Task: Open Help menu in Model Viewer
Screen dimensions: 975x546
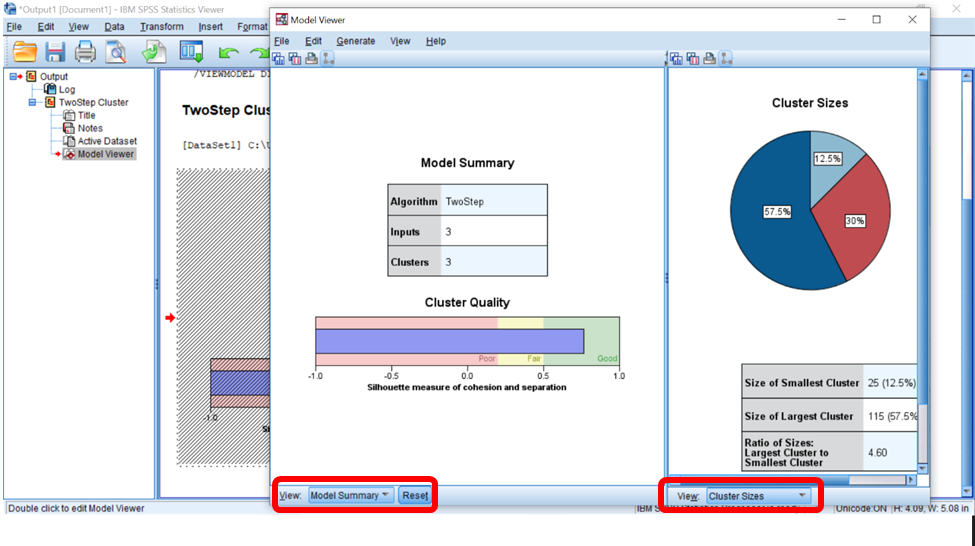Action: point(436,41)
